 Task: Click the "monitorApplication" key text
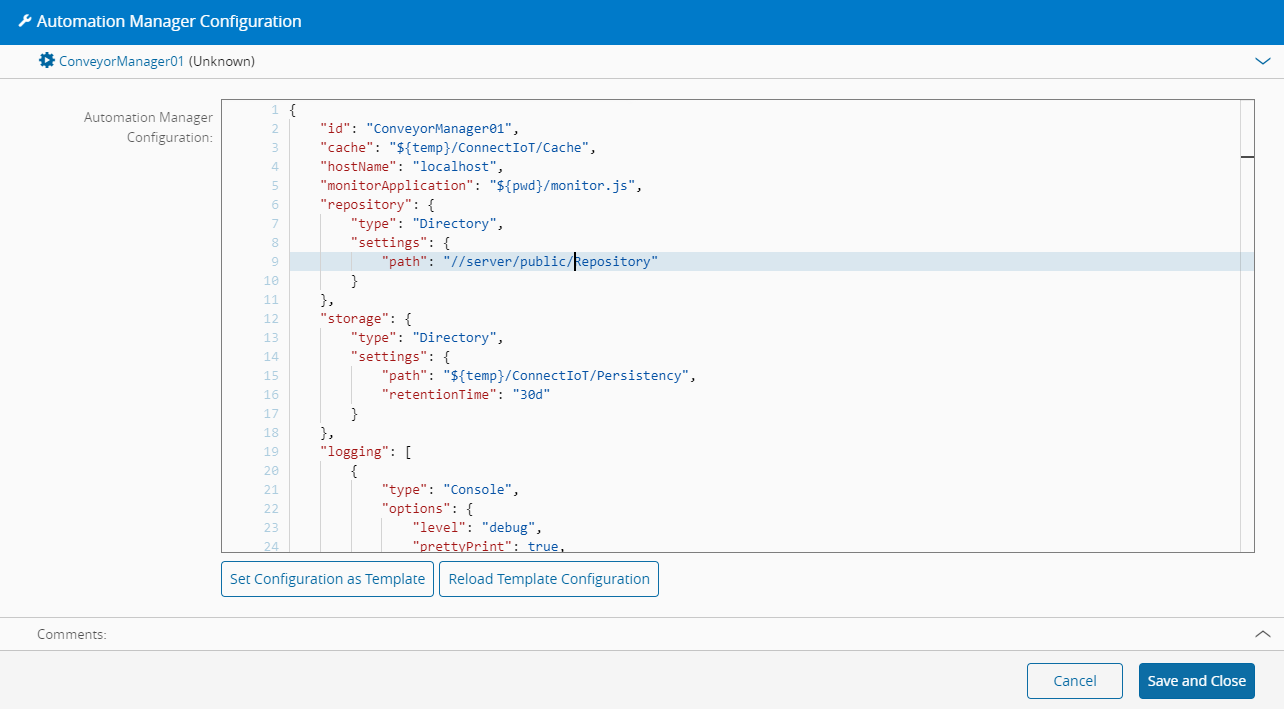point(396,186)
